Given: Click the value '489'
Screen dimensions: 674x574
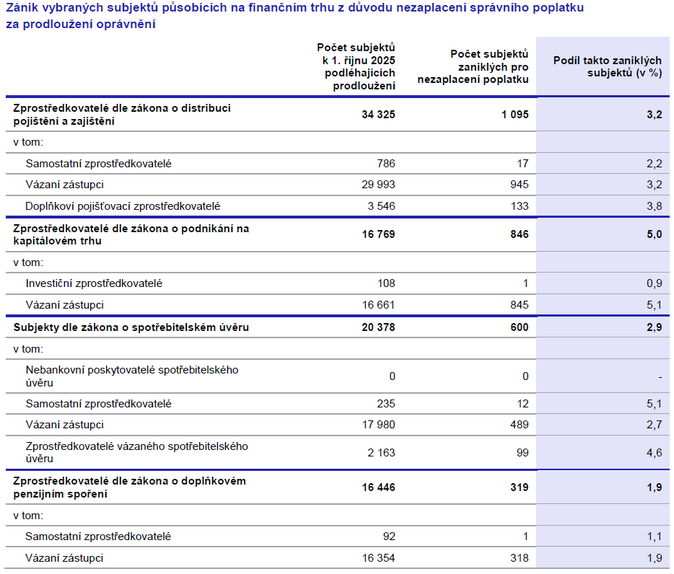Looking at the screenshot, I should click(x=519, y=425).
